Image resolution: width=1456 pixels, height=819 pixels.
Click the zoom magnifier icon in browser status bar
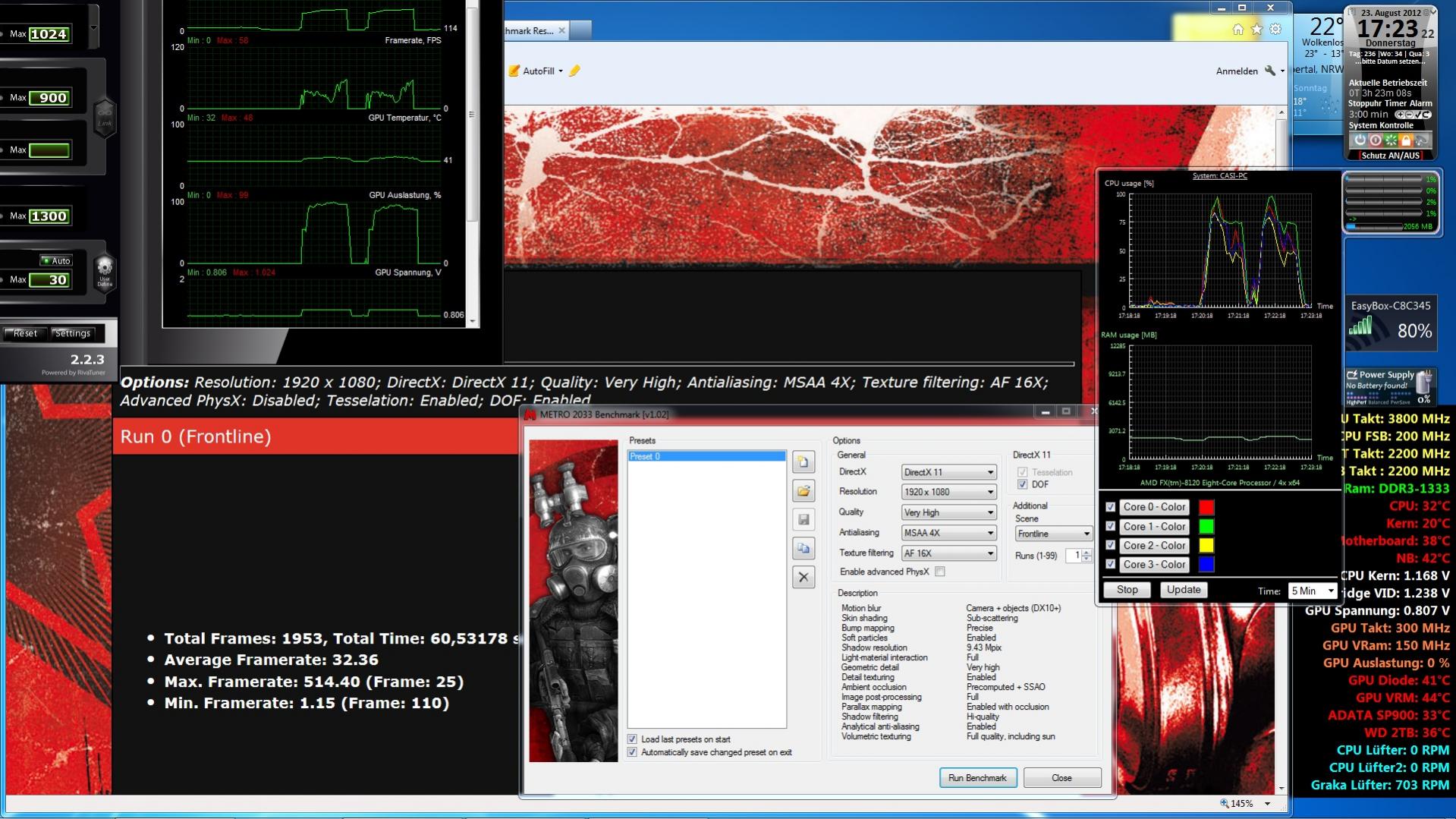click(x=1225, y=803)
